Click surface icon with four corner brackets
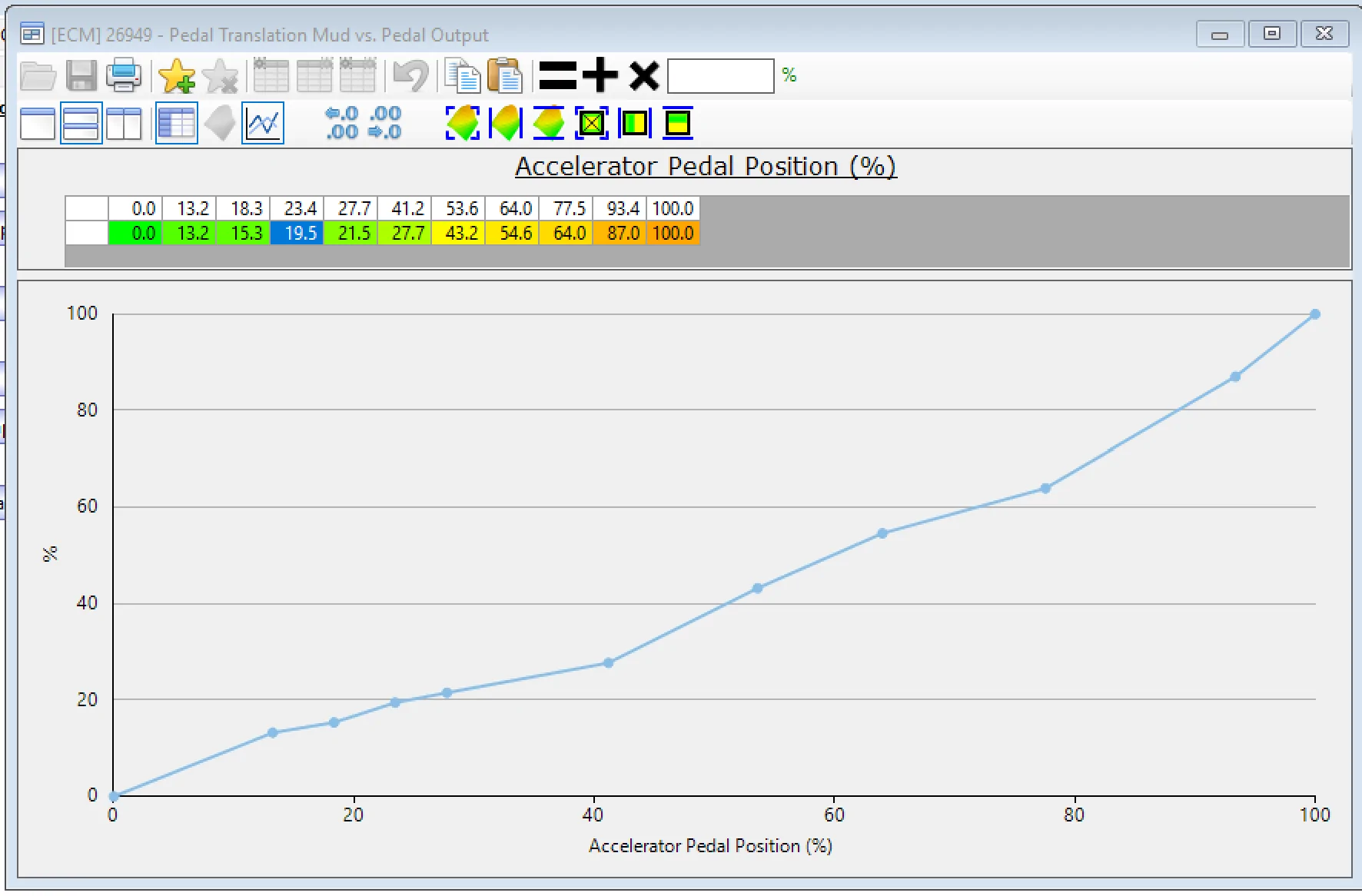Viewport: 1362px width, 896px height. [463, 123]
